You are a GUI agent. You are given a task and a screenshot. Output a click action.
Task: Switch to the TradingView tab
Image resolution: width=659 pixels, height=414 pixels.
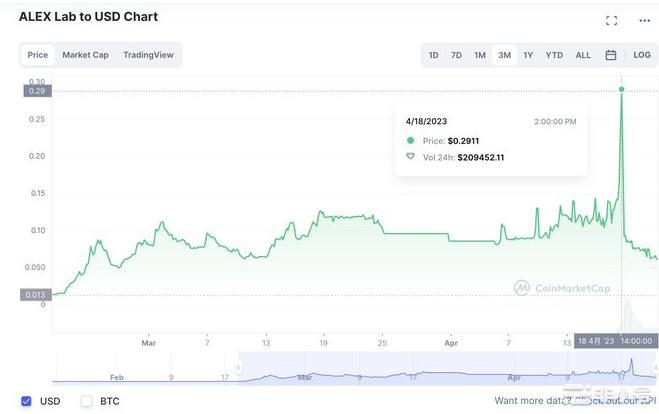point(148,55)
